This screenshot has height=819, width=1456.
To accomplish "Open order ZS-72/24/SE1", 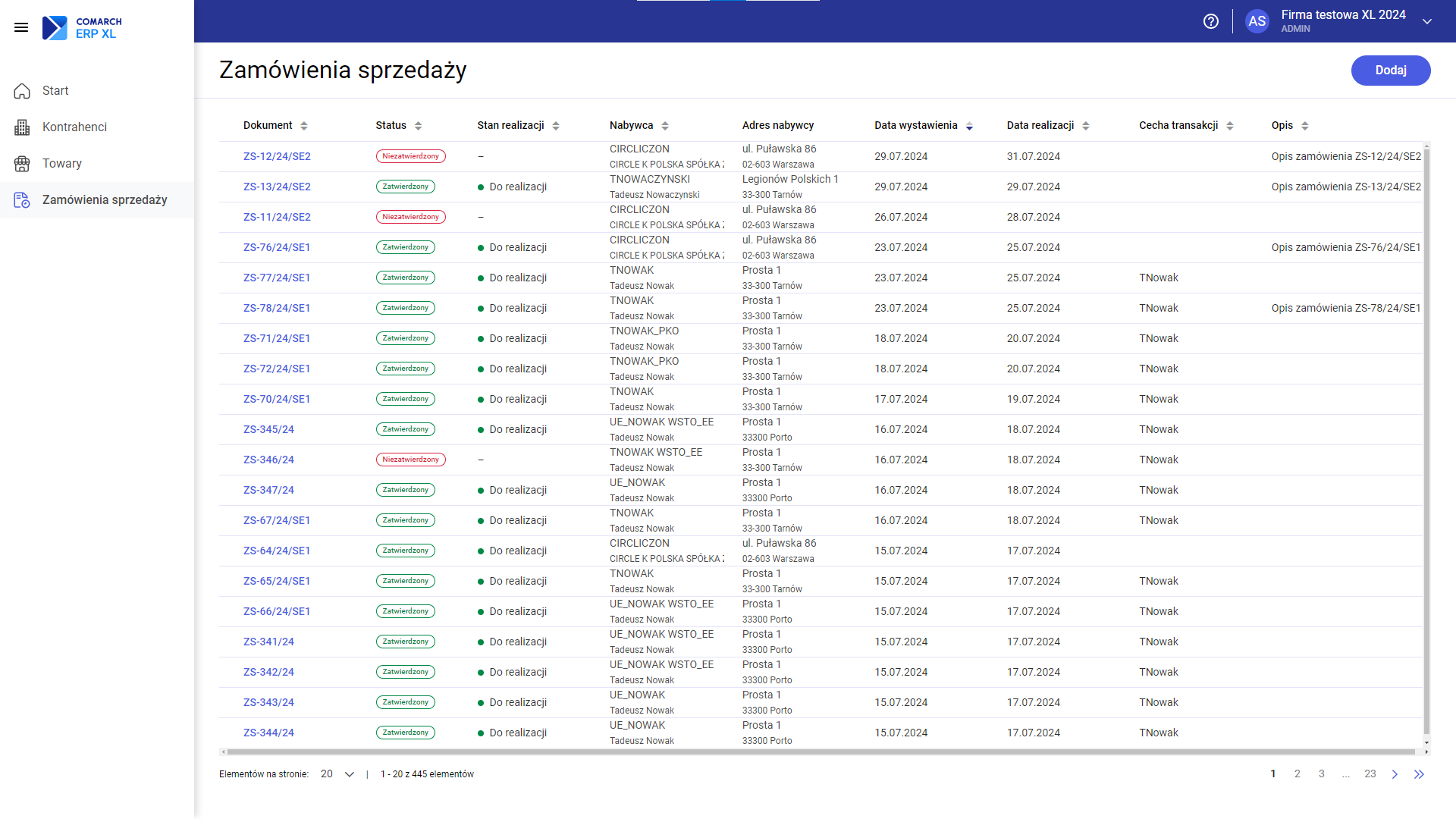I will pyautogui.click(x=277, y=369).
